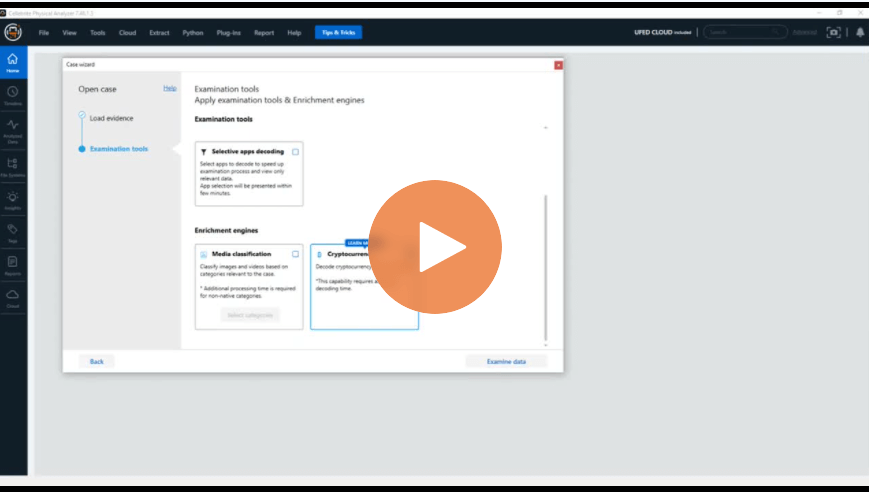Open the Cloud sidebar icon
Image resolution: width=869 pixels, height=492 pixels.
click(x=12, y=297)
